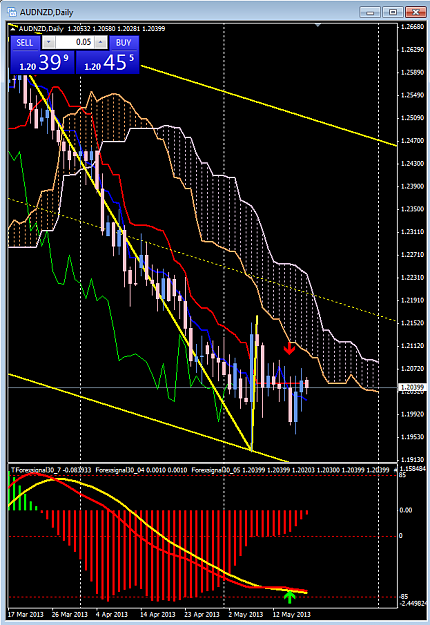
Task: Click the 12 May 2013 date label
Action: [x=291, y=614]
